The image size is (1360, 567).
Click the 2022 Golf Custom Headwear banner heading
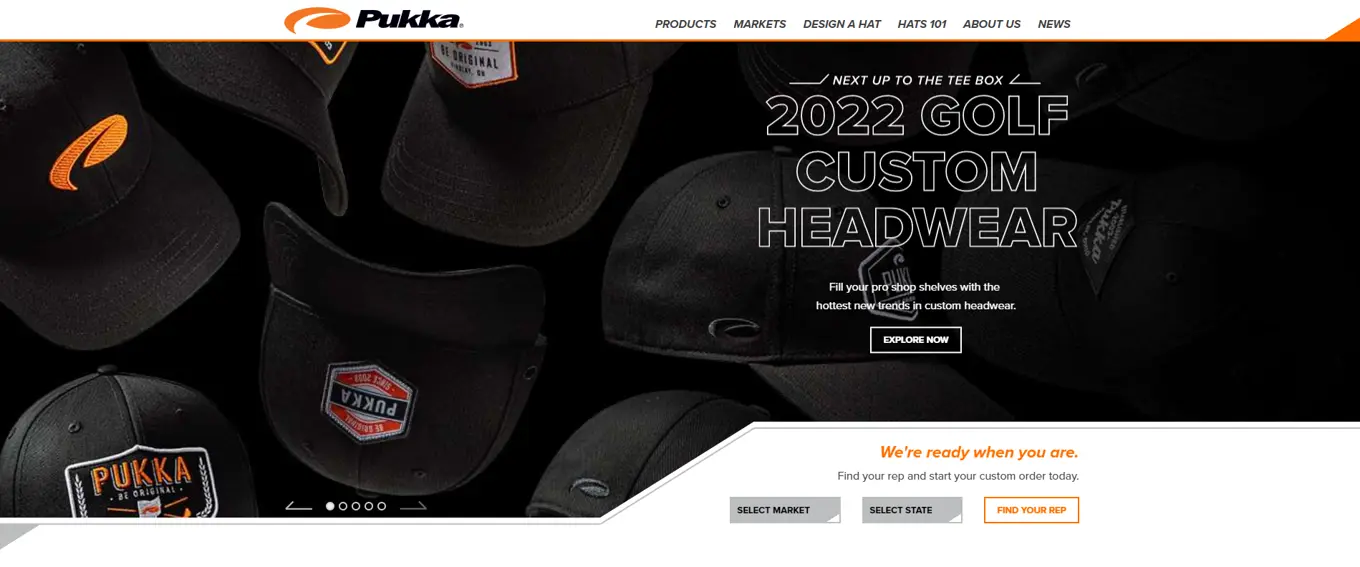[917, 171]
